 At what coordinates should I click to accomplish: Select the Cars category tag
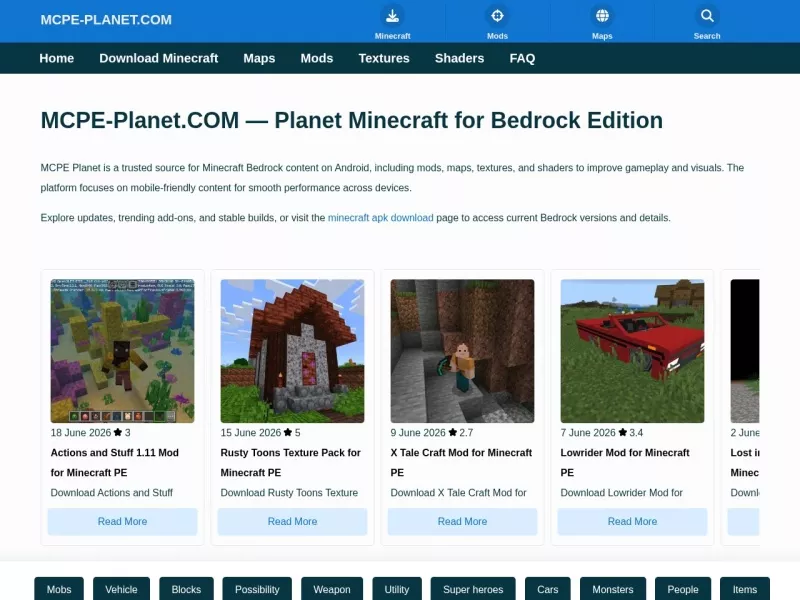(x=548, y=589)
